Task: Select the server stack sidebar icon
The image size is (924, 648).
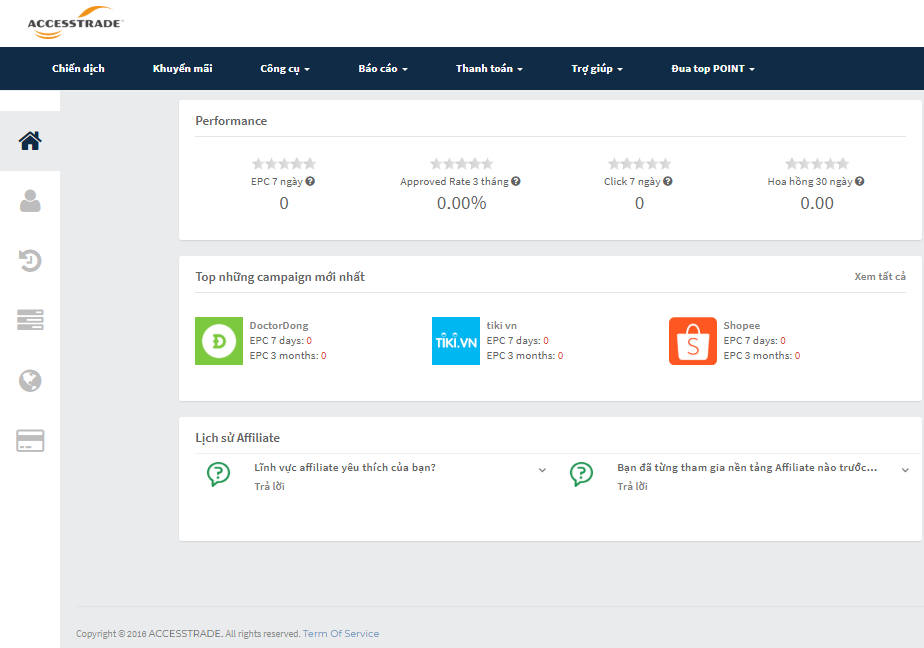Action: tap(30, 321)
